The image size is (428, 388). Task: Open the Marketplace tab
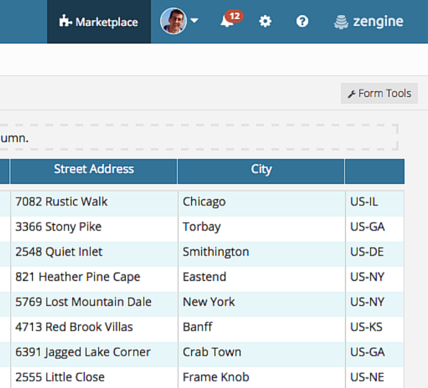coord(99,22)
